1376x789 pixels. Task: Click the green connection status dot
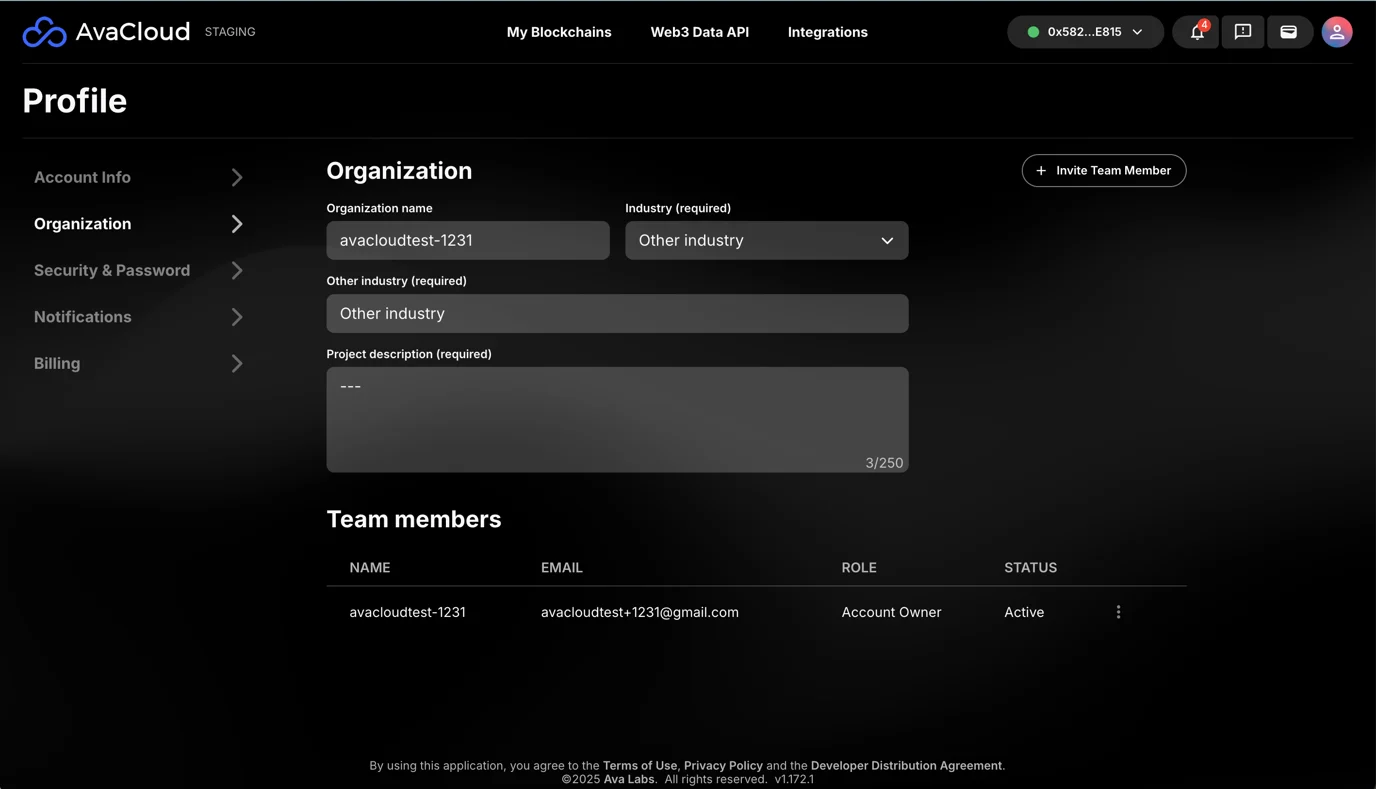[1033, 31]
